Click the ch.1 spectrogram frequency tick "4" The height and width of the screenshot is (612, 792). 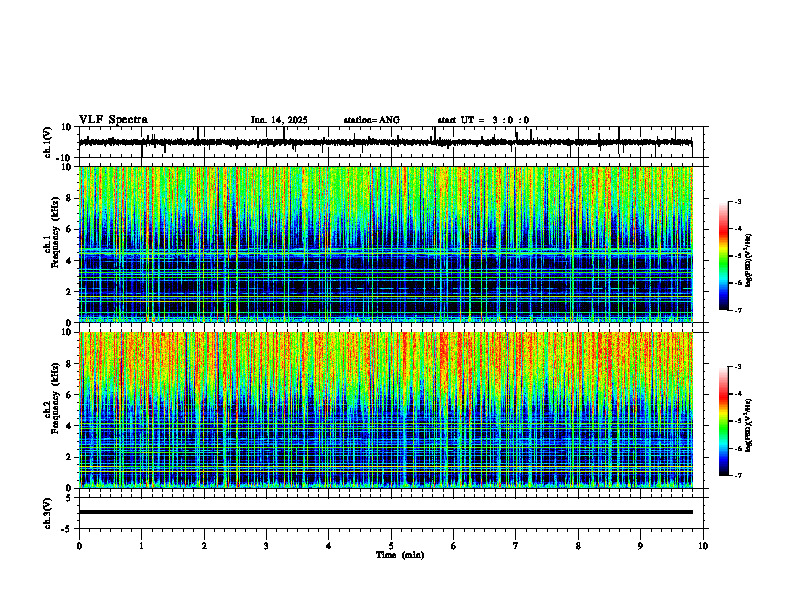(69, 261)
